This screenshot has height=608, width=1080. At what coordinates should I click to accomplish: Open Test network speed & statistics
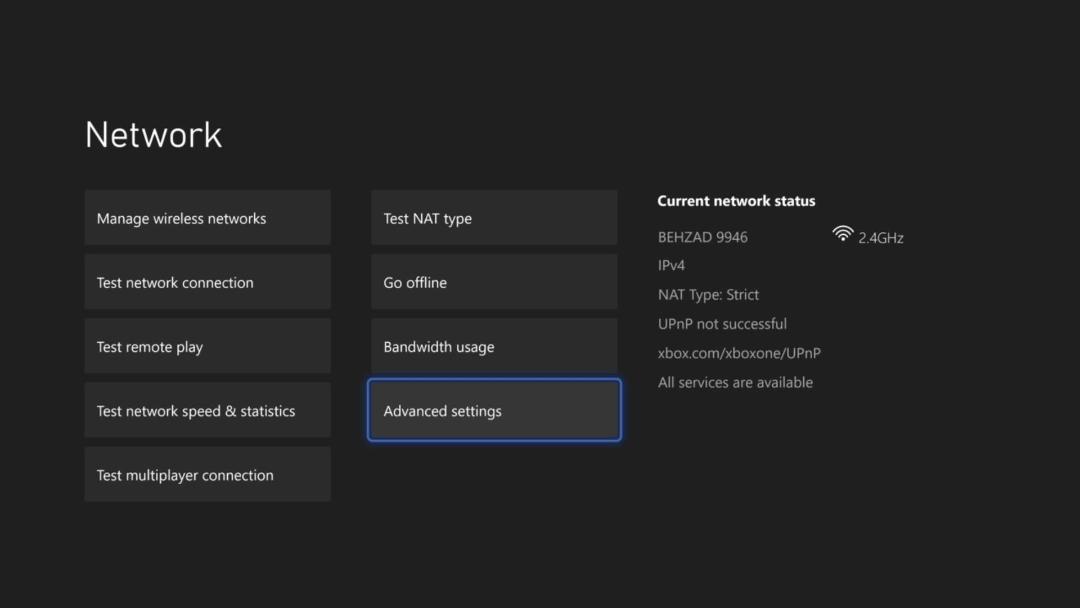(x=207, y=410)
